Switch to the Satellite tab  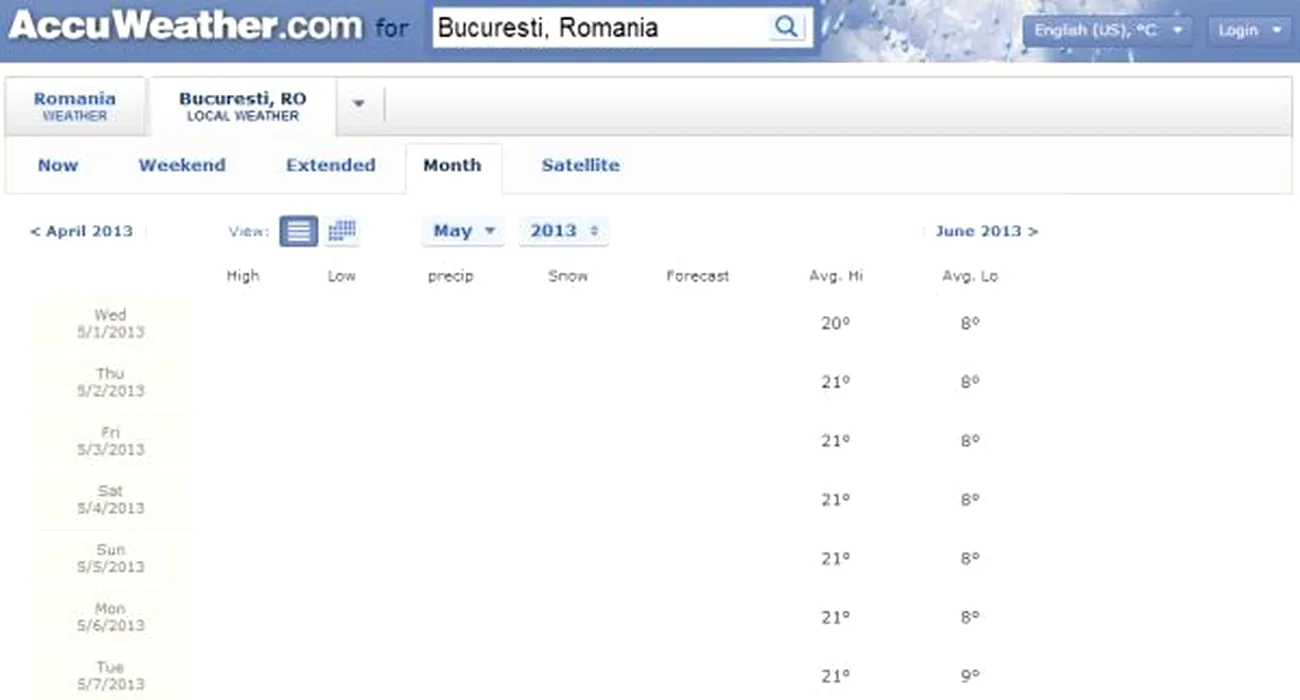point(580,166)
